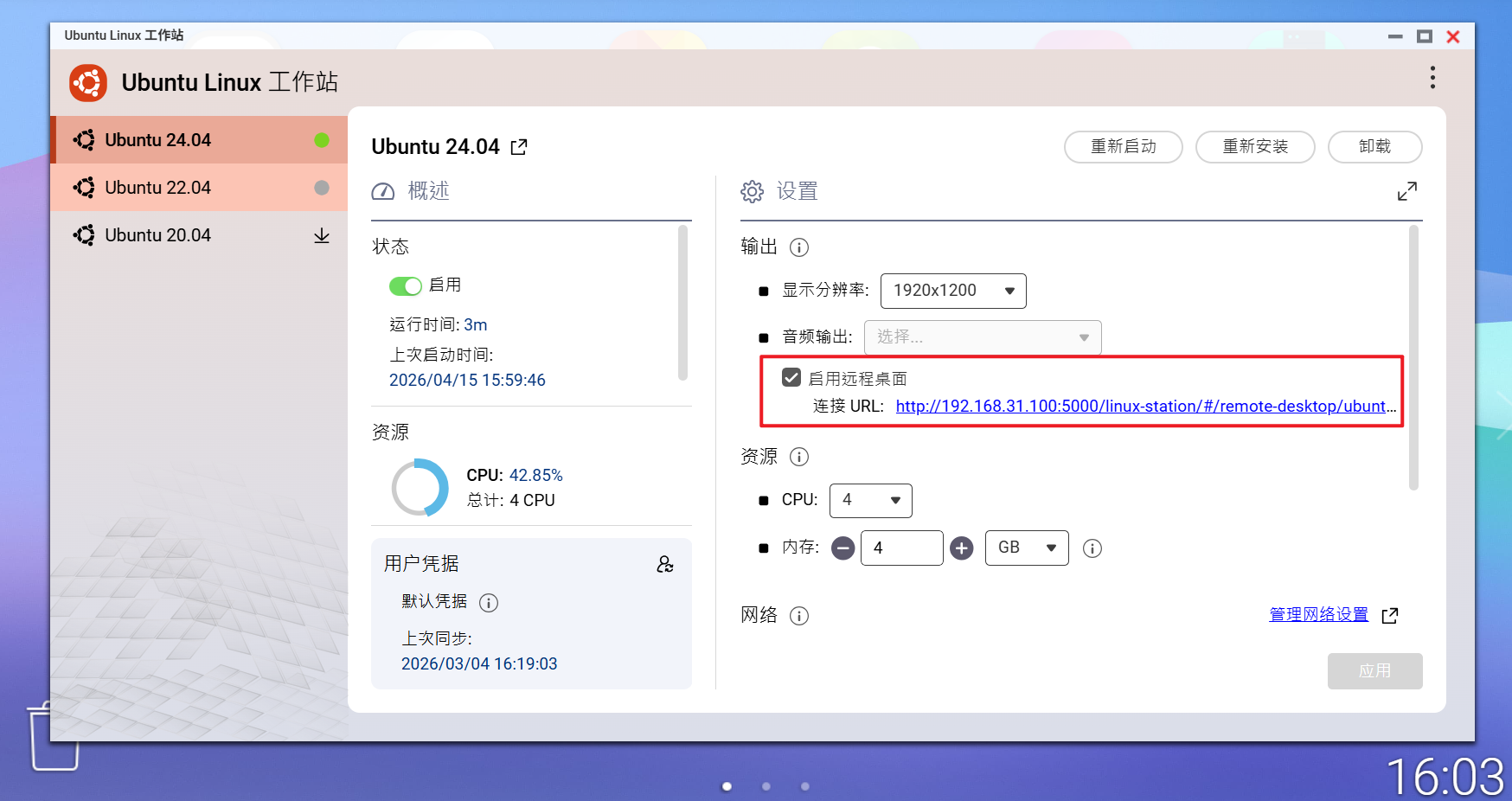
Task: Show memory info icon next to GB
Action: pos(1092,548)
